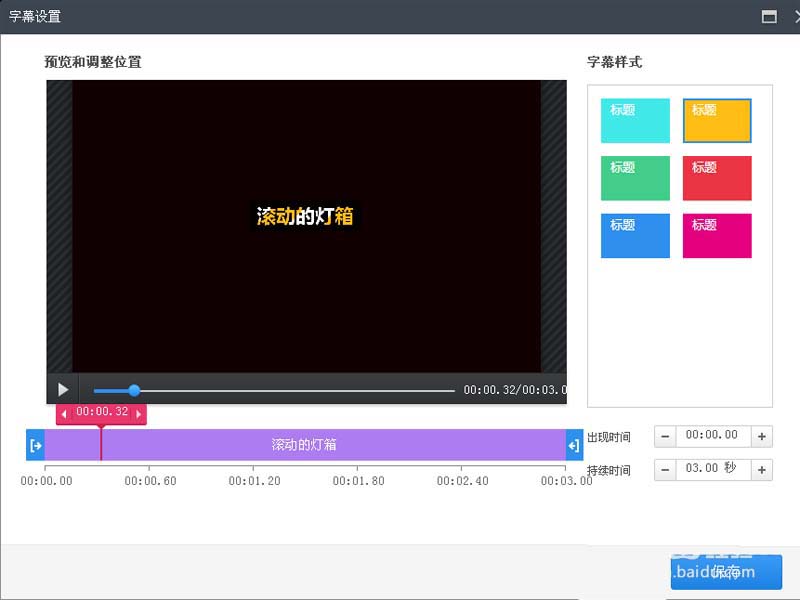Pick the magenta 标题 subtitle style
This screenshot has height=600, width=800.
coord(717,236)
